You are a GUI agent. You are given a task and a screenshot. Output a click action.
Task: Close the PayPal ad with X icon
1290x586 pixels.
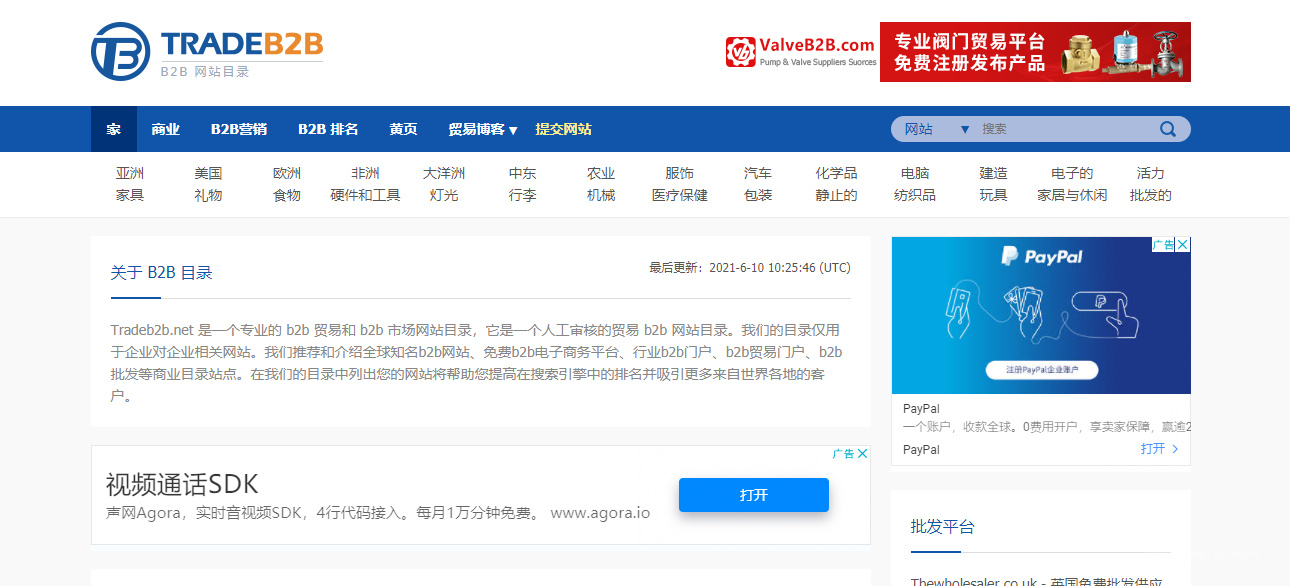coord(1183,245)
